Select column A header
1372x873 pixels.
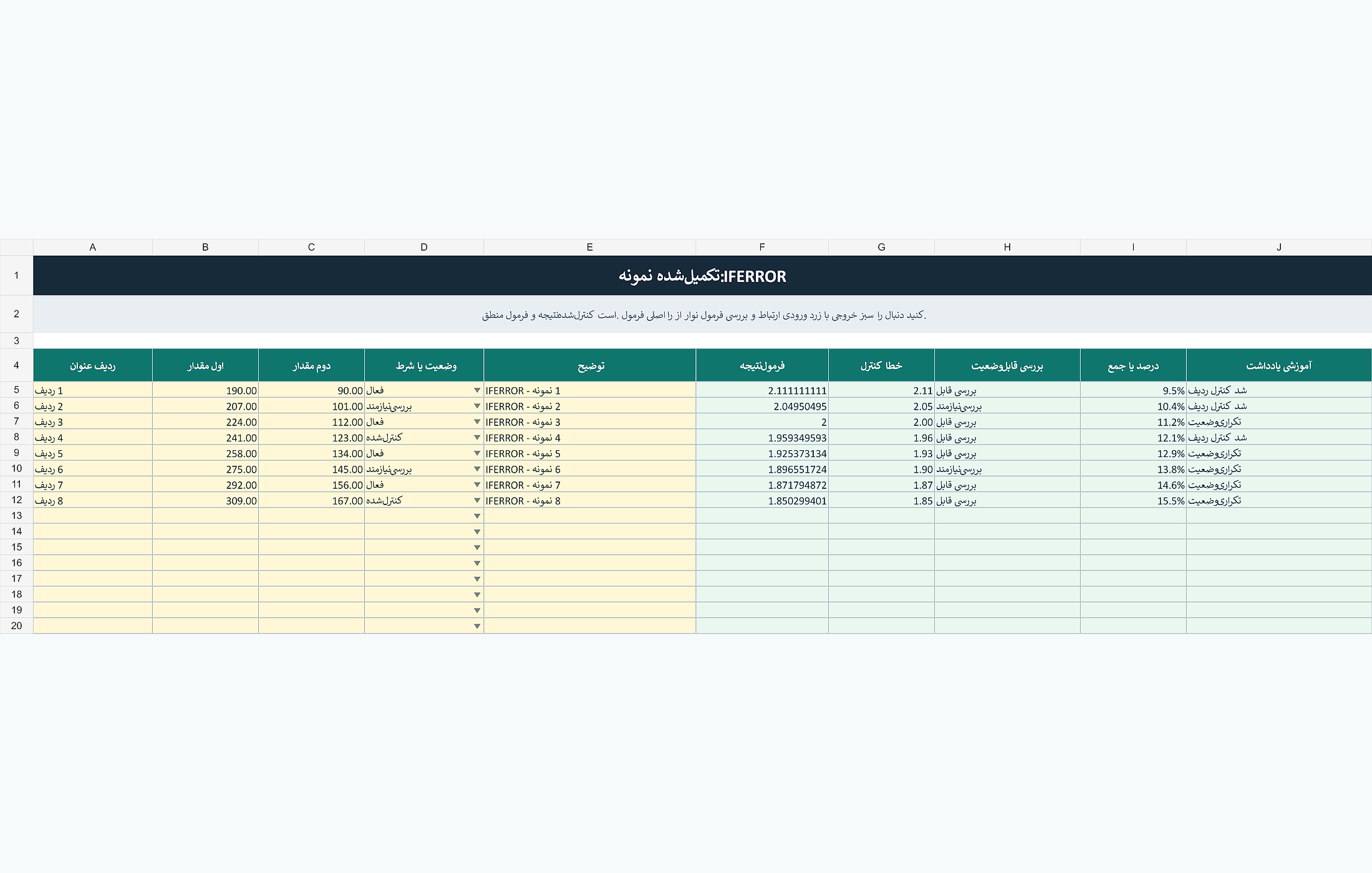(93, 247)
